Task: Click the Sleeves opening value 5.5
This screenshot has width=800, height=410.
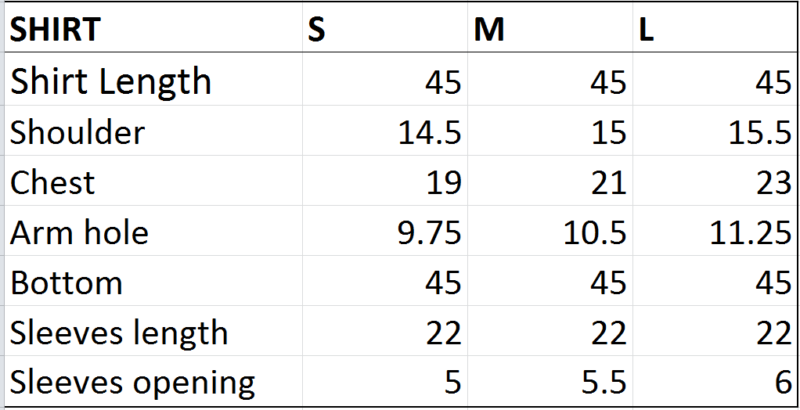Action: click(x=550, y=381)
